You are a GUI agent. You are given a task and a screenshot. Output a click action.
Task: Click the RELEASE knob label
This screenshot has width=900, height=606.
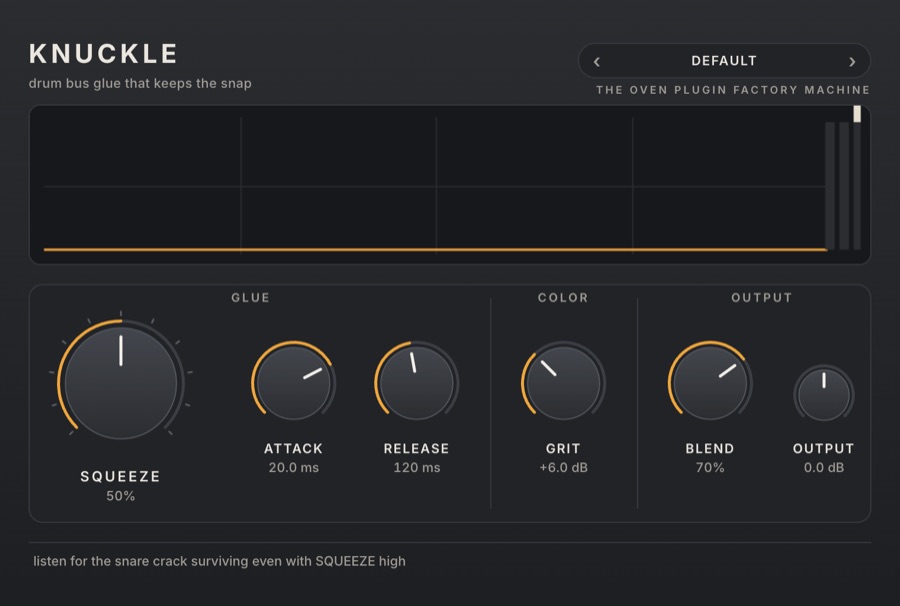click(417, 448)
